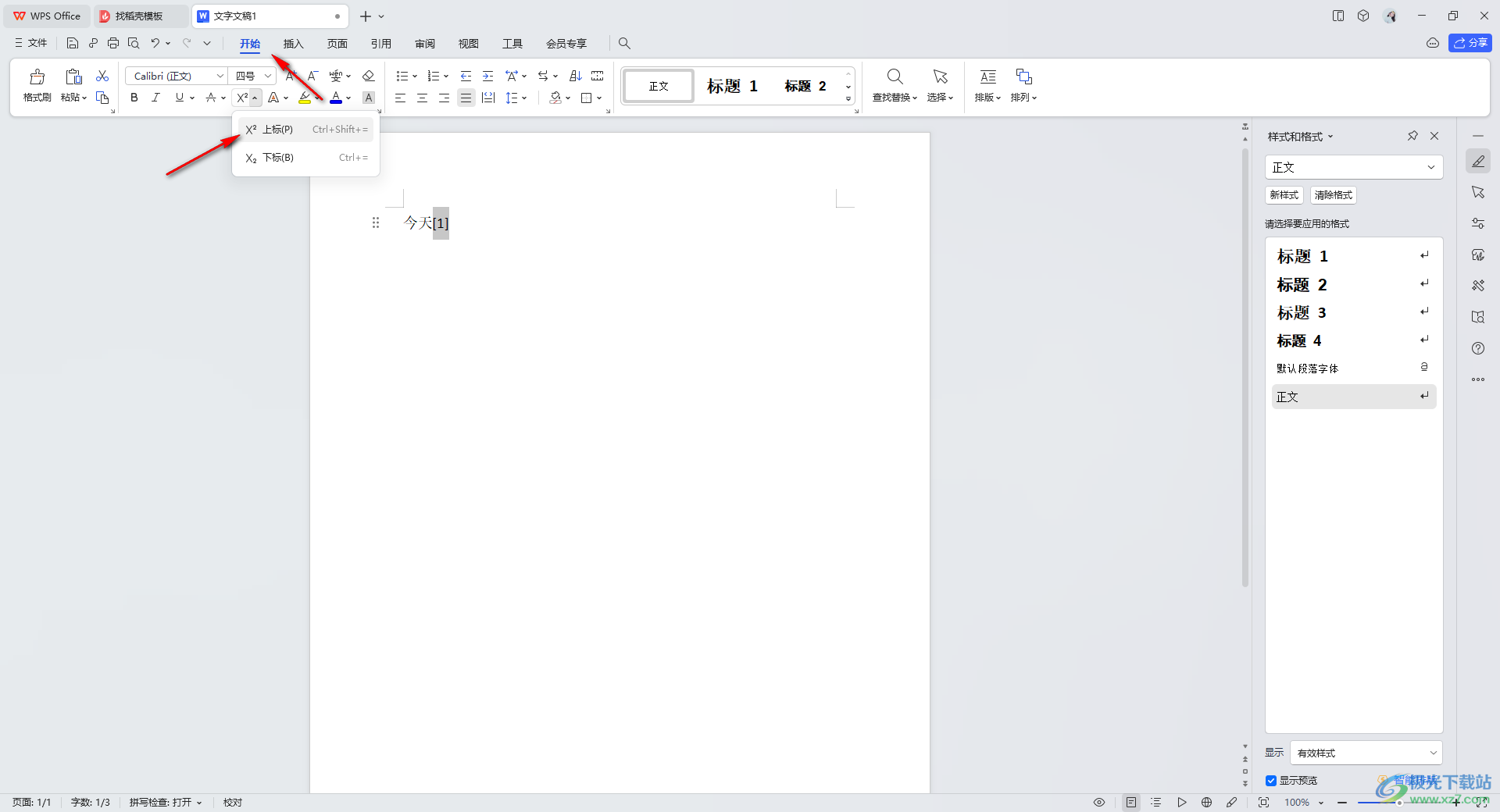
Task: Click the eraser Clear Formatting icon
Action: click(x=369, y=76)
